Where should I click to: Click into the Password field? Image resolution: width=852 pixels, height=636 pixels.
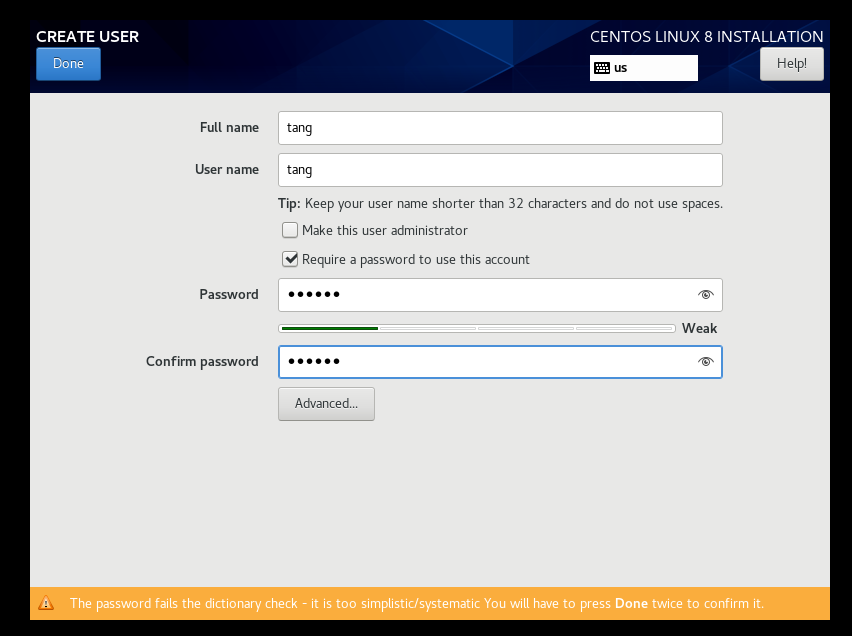click(x=500, y=295)
